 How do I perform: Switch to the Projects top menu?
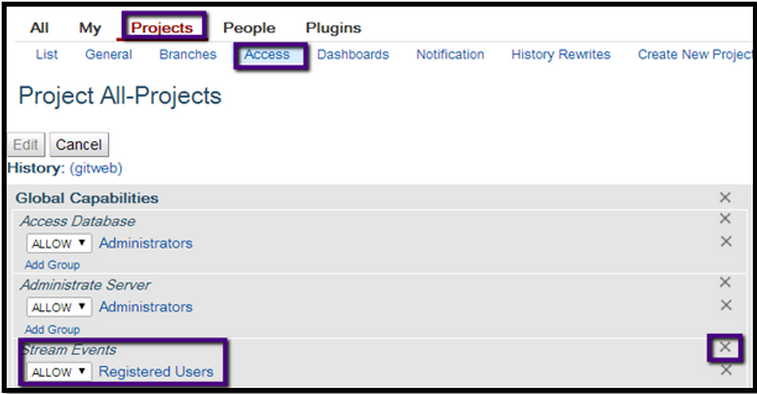(x=162, y=28)
